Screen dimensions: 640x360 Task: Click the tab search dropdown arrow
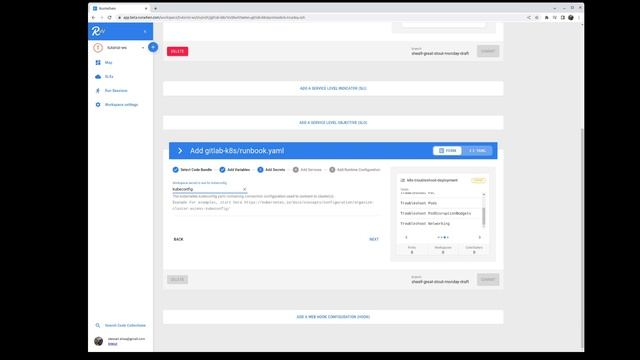click(555, 8)
